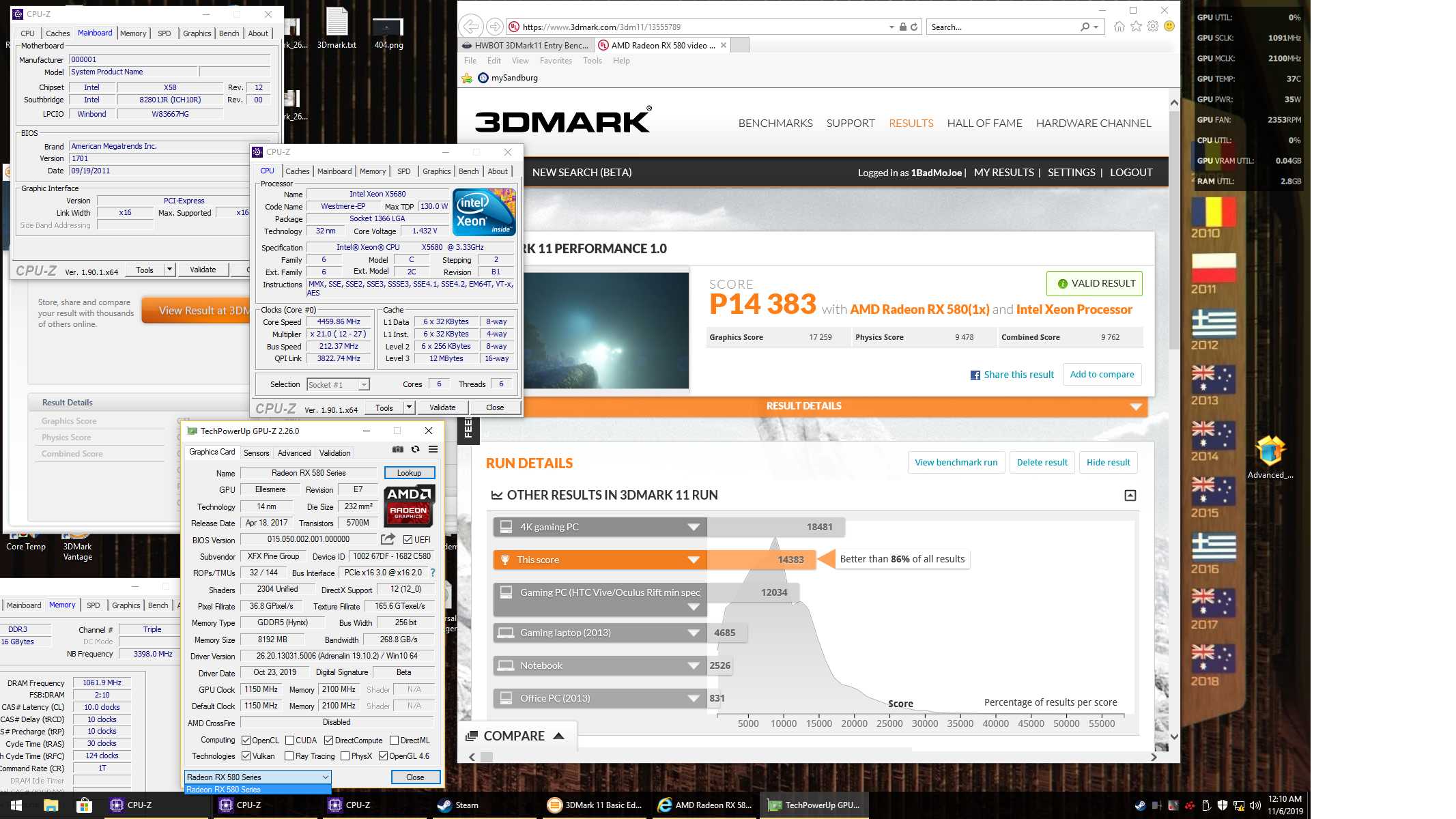Open HALL OF FAME in 3DMark navigation
This screenshot has width=1456, height=819.
pos(984,124)
